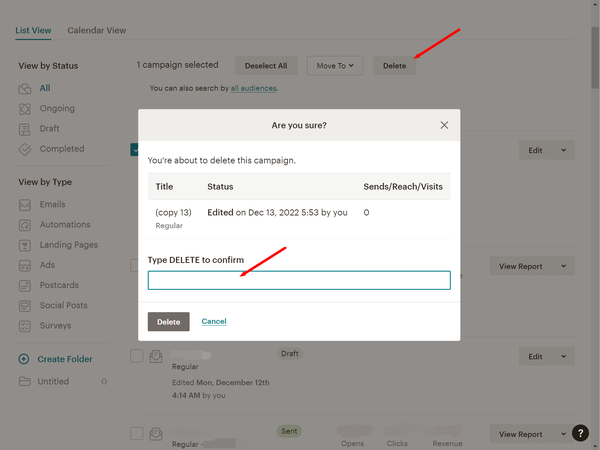Open the Move To dropdown
600x450 pixels.
click(334, 66)
